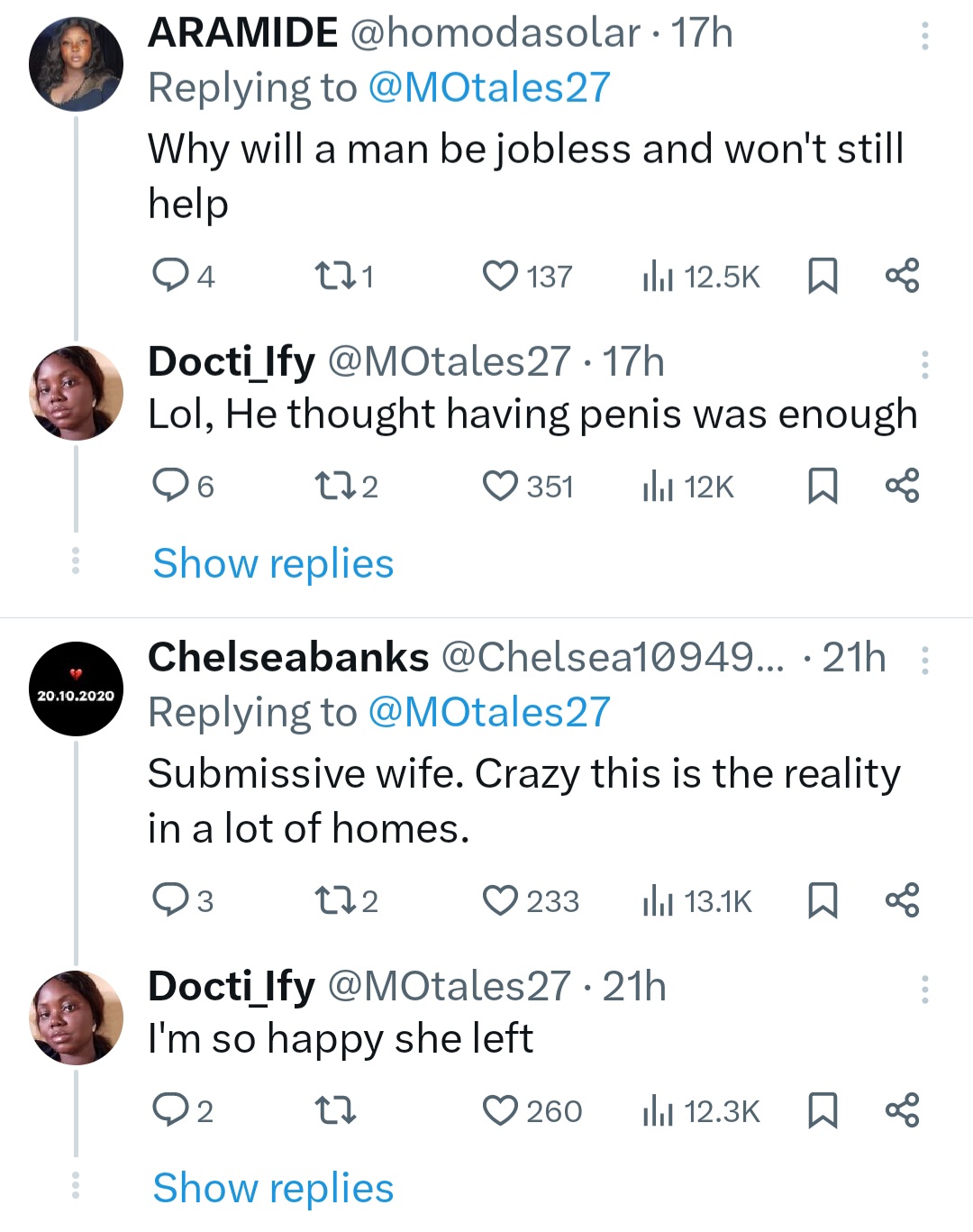Open more options on Docti_Ify's 21h tweet
Viewport: 973px width, 1232px height.
pyautogui.click(x=924, y=989)
